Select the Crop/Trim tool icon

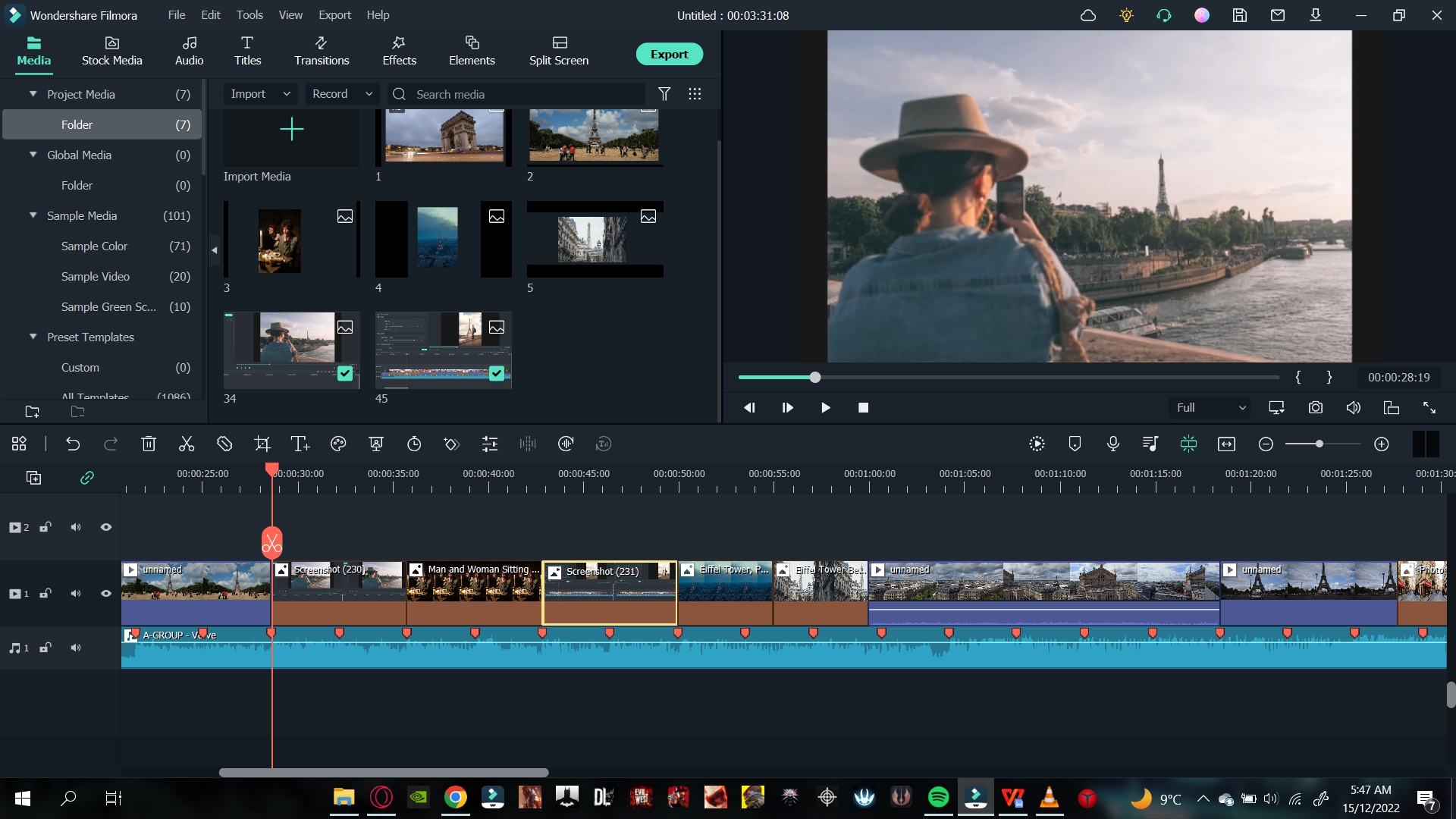[x=262, y=444]
